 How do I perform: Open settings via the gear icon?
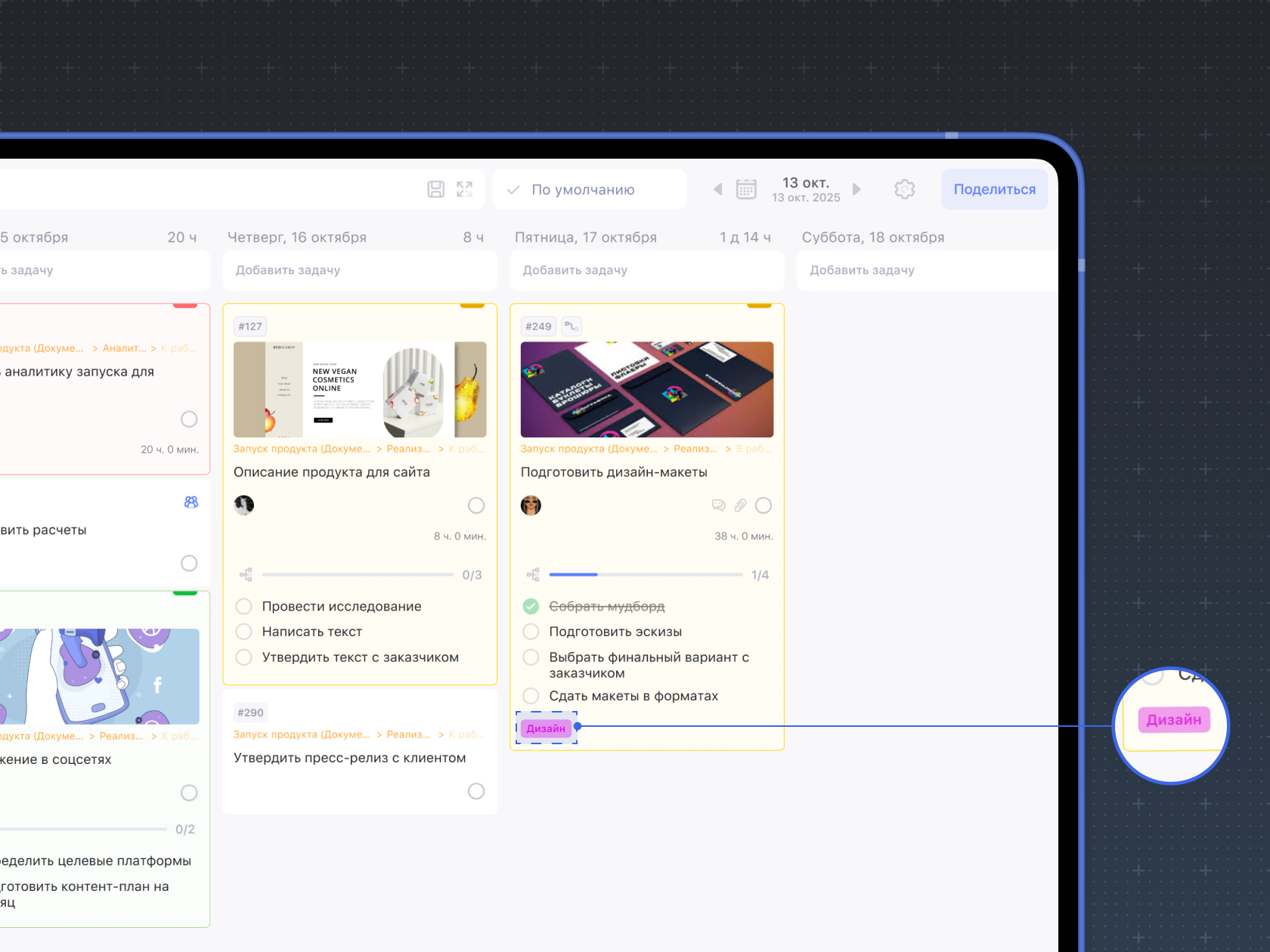[x=904, y=189]
